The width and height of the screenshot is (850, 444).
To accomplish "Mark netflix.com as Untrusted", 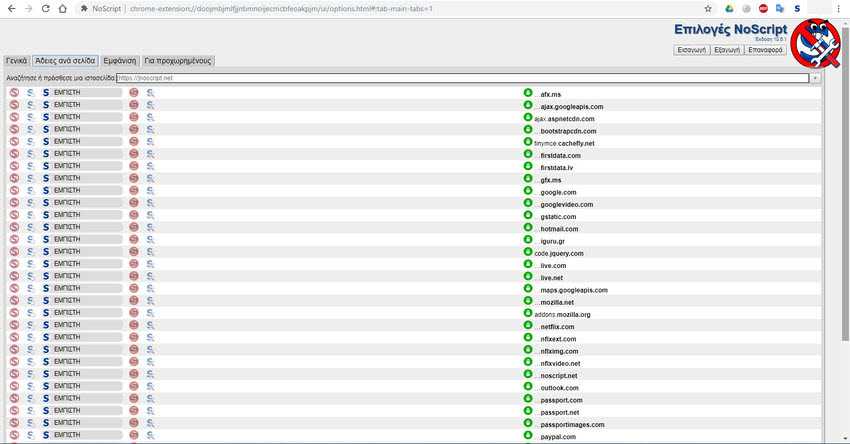I will click(x=134, y=325).
